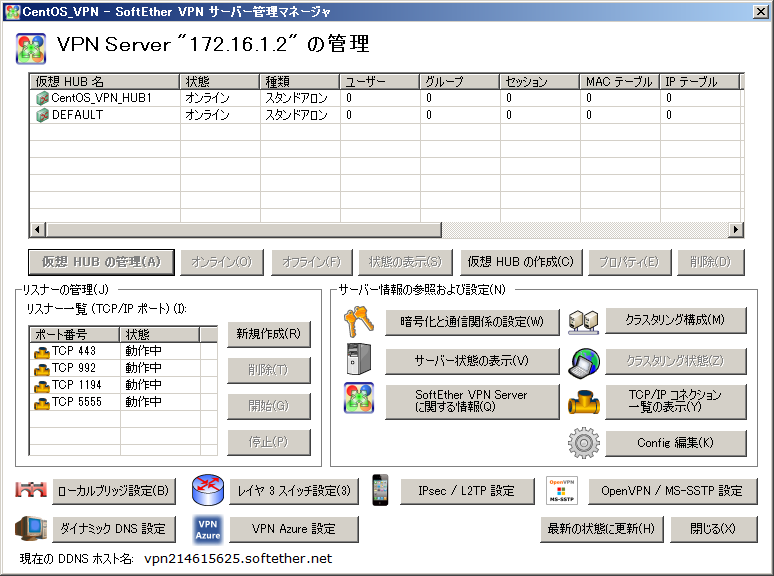The height and width of the screenshot is (576, 774).
Task: Close the window with title bar X
Action: tap(761, 11)
